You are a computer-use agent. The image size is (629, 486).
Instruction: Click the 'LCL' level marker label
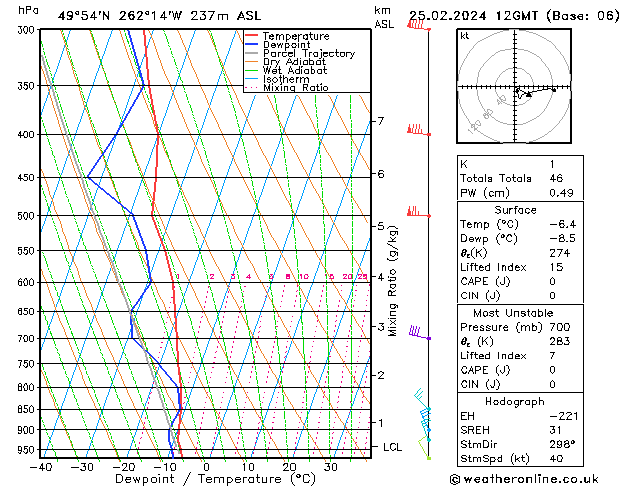click(x=392, y=447)
